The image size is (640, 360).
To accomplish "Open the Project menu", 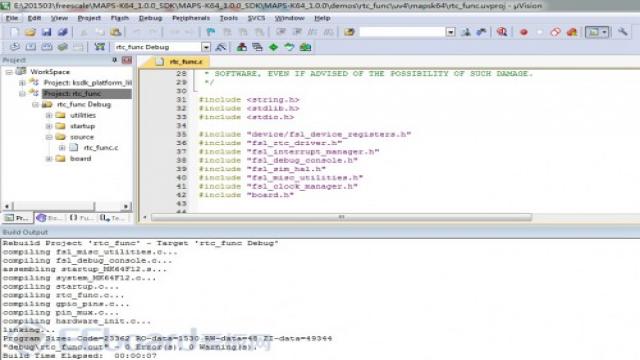I will point(89,18).
